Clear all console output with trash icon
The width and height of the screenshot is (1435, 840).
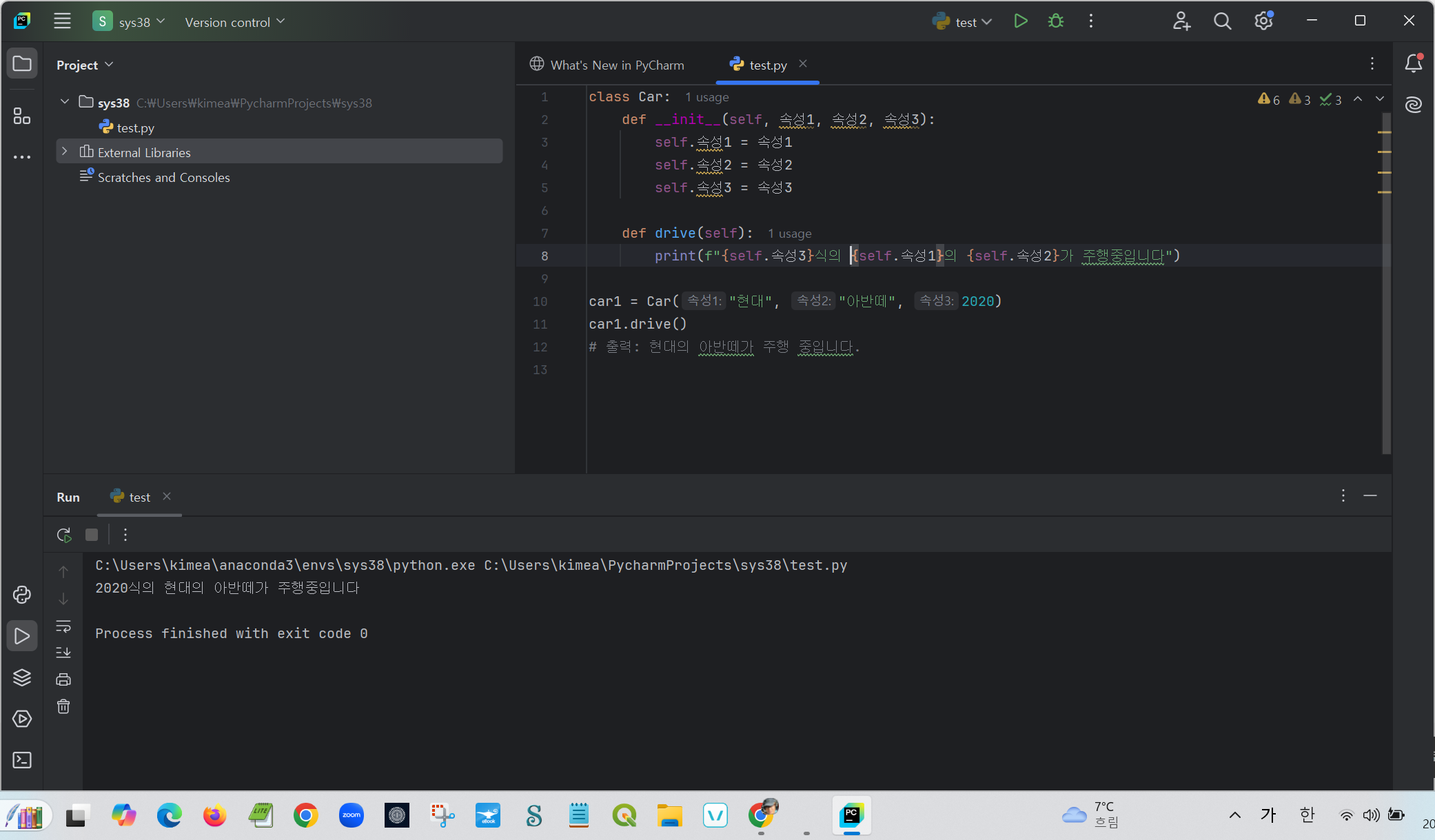[x=63, y=706]
